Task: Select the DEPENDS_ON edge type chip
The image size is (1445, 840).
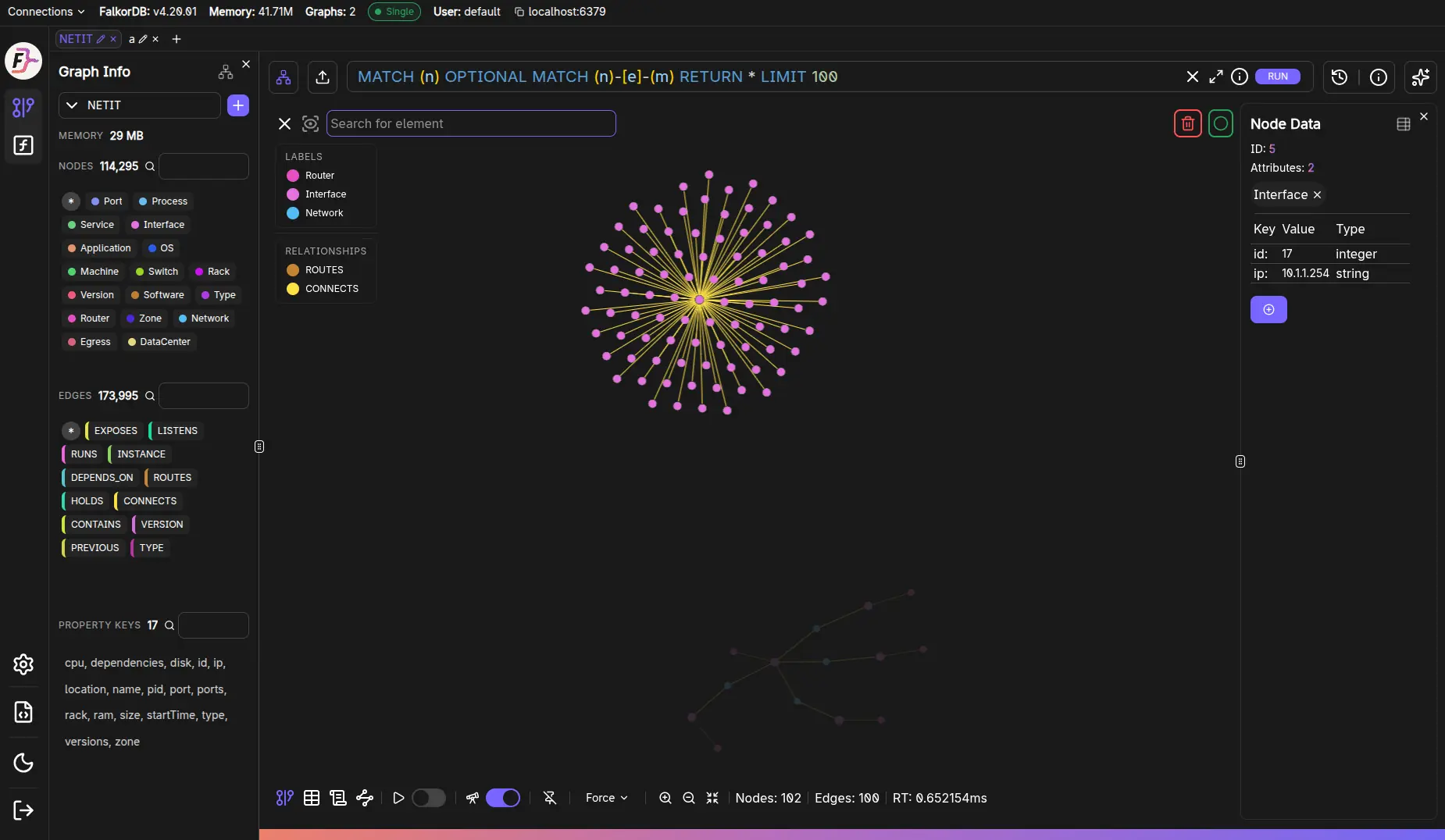Action: click(100, 478)
